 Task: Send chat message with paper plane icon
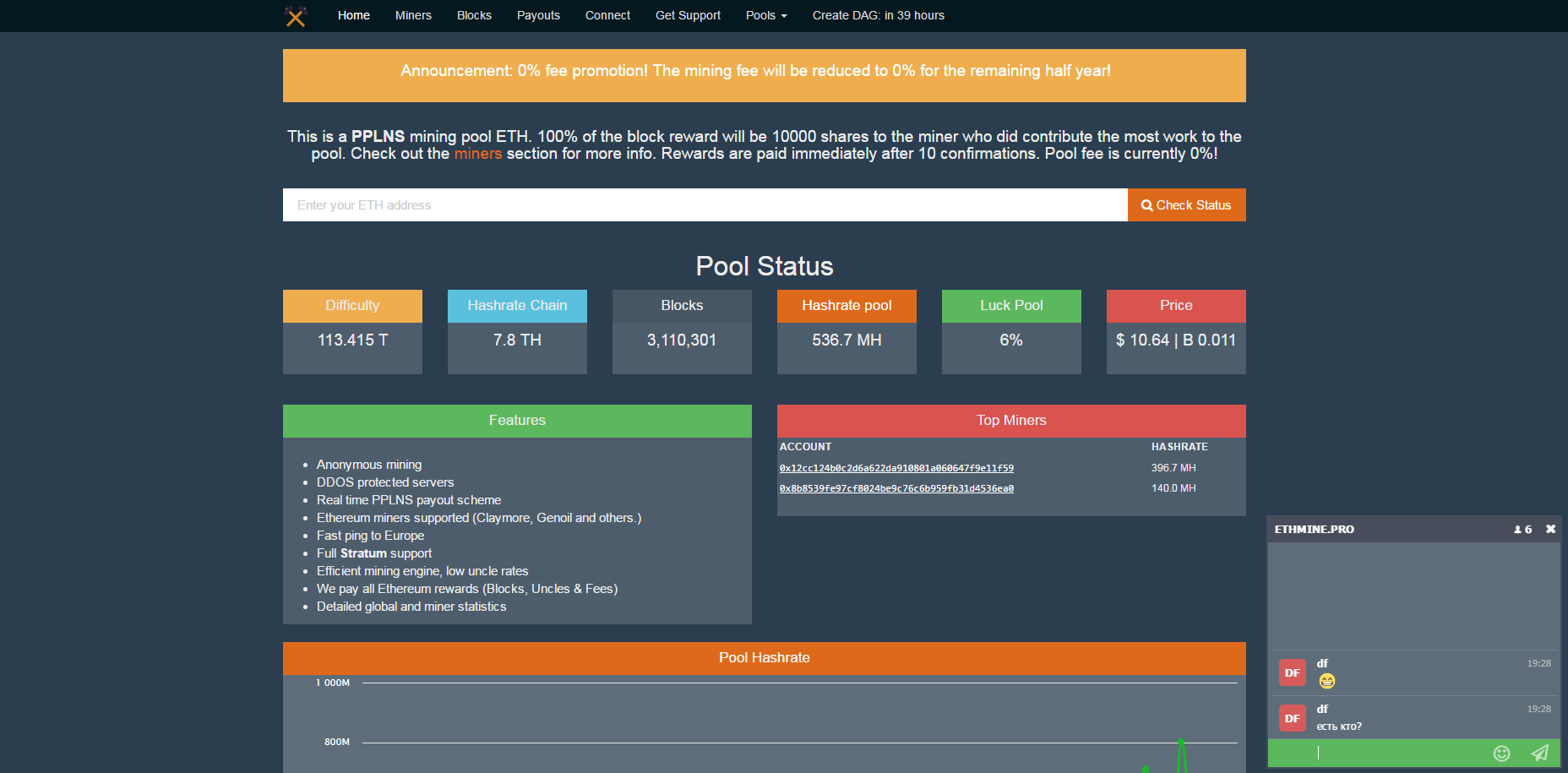1540,753
